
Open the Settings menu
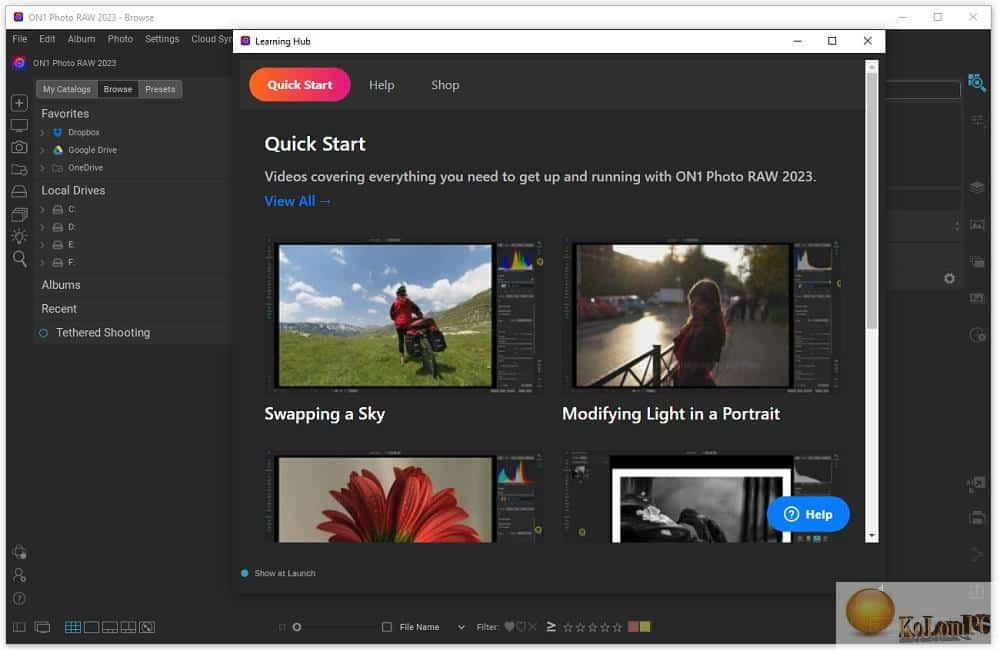coord(162,39)
